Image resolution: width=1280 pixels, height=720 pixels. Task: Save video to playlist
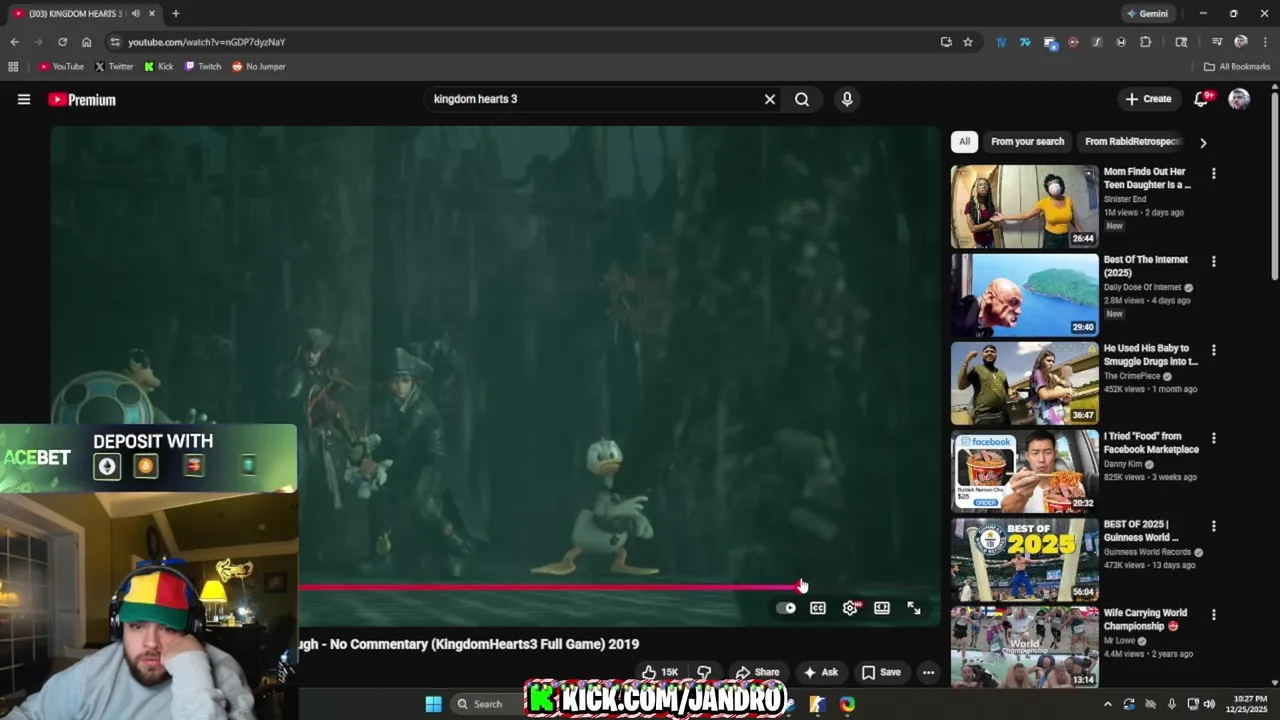881,672
